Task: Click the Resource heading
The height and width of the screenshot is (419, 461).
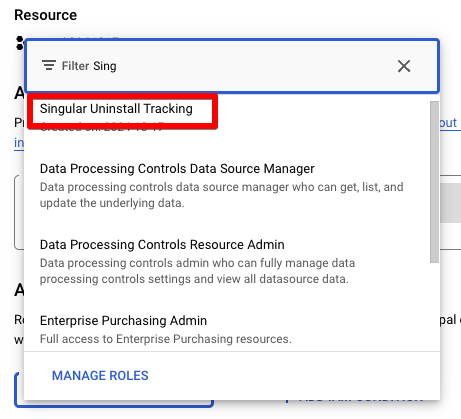Action: click(46, 15)
